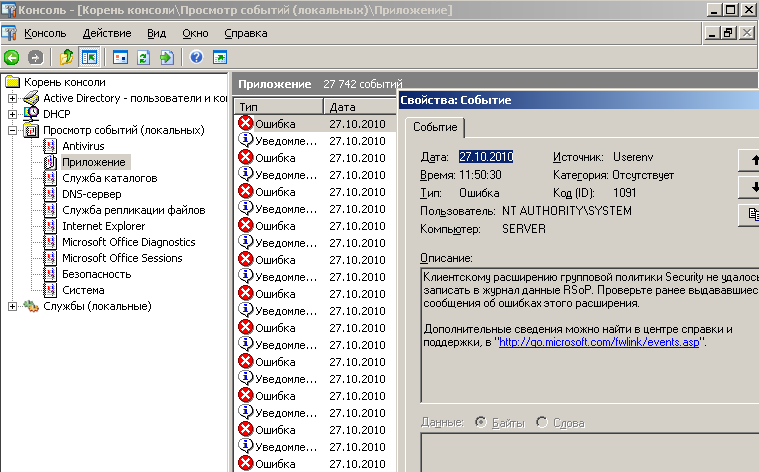Toggle the show/hide console tree button
The height and width of the screenshot is (472, 759).
point(89,57)
